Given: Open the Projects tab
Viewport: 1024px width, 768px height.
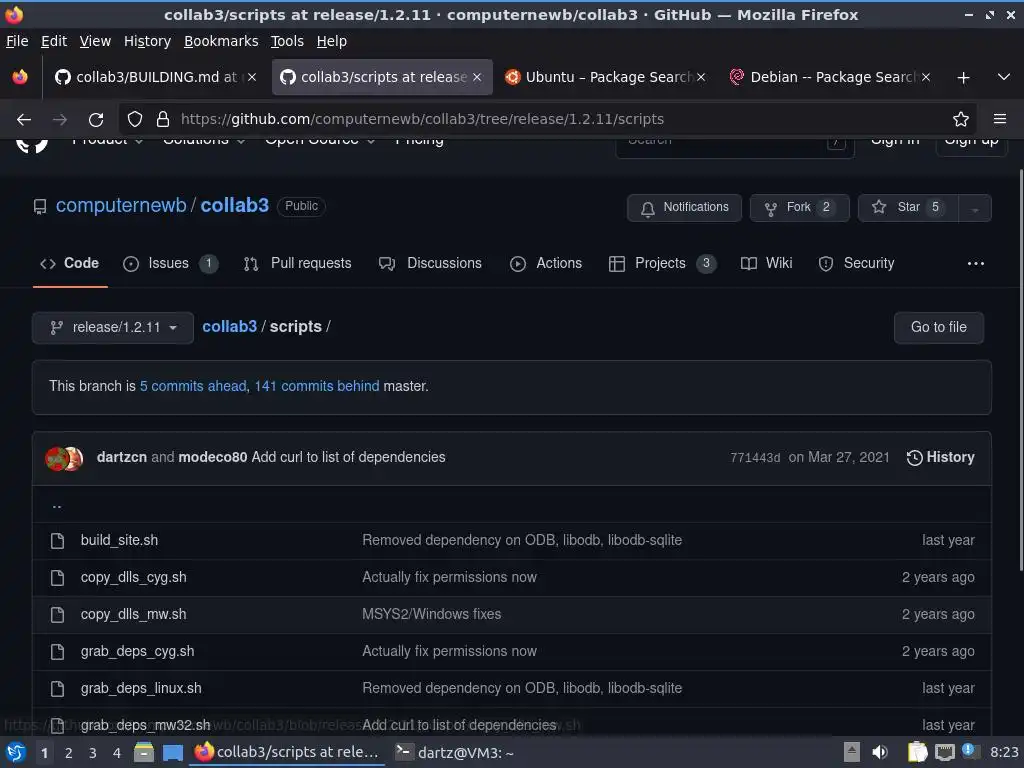Looking at the screenshot, I should point(662,263).
